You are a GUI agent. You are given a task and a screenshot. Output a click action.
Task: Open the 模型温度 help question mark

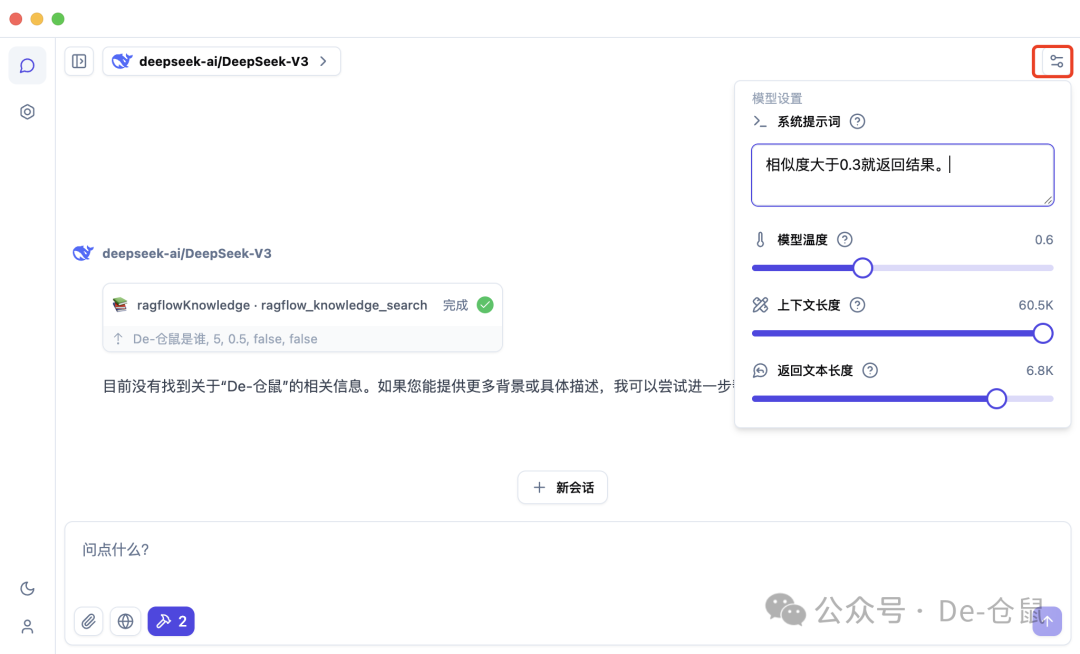(x=844, y=239)
